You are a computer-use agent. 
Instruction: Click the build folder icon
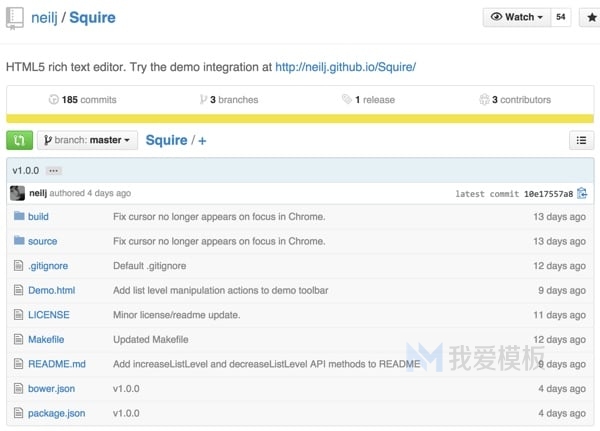[x=19, y=216]
